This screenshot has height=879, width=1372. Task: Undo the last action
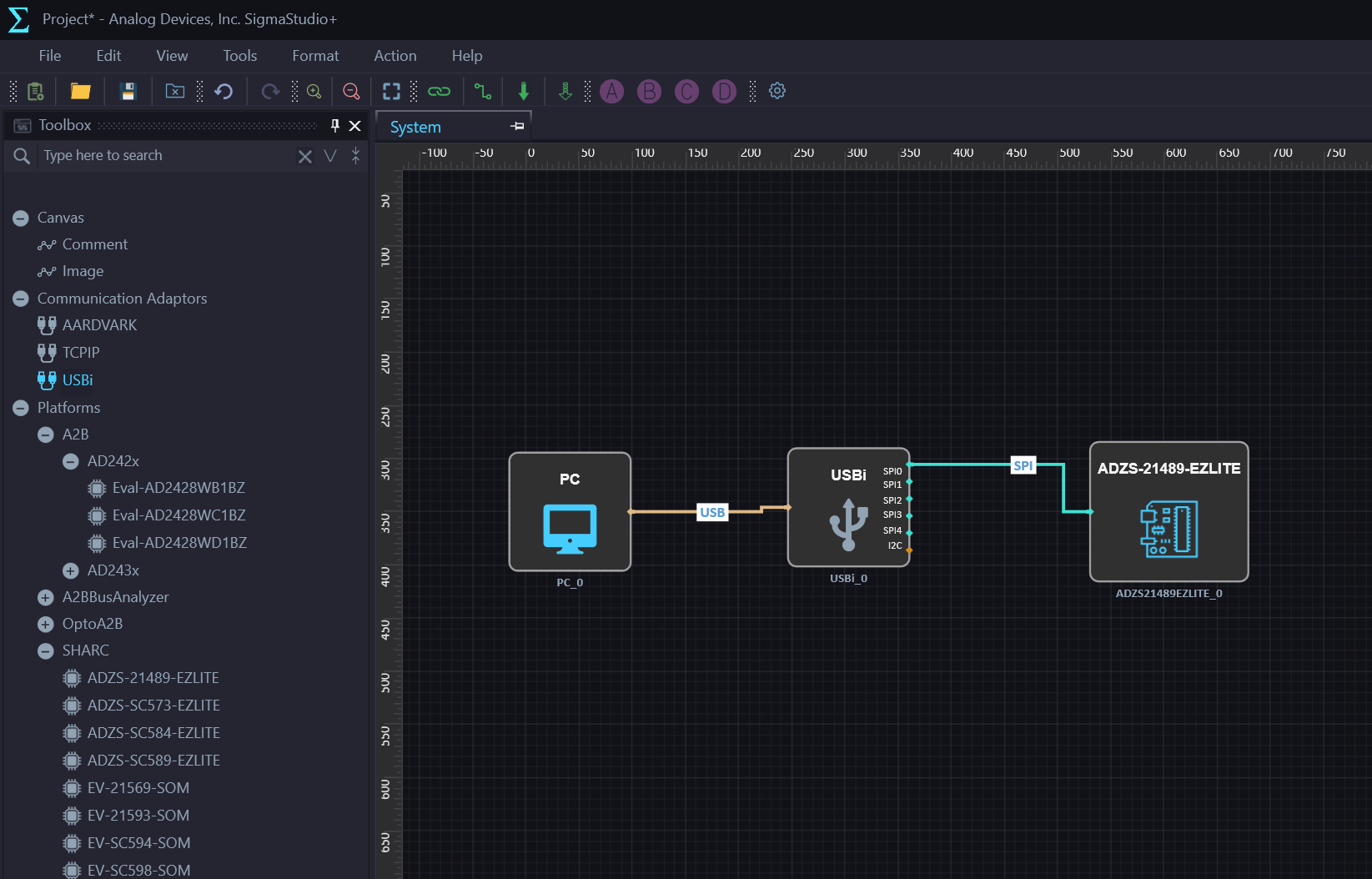224,91
